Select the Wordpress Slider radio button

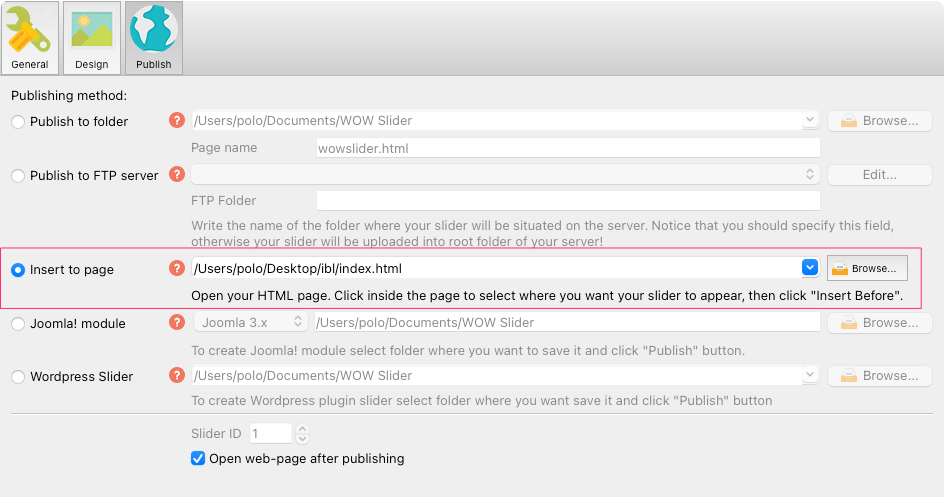click(x=18, y=377)
